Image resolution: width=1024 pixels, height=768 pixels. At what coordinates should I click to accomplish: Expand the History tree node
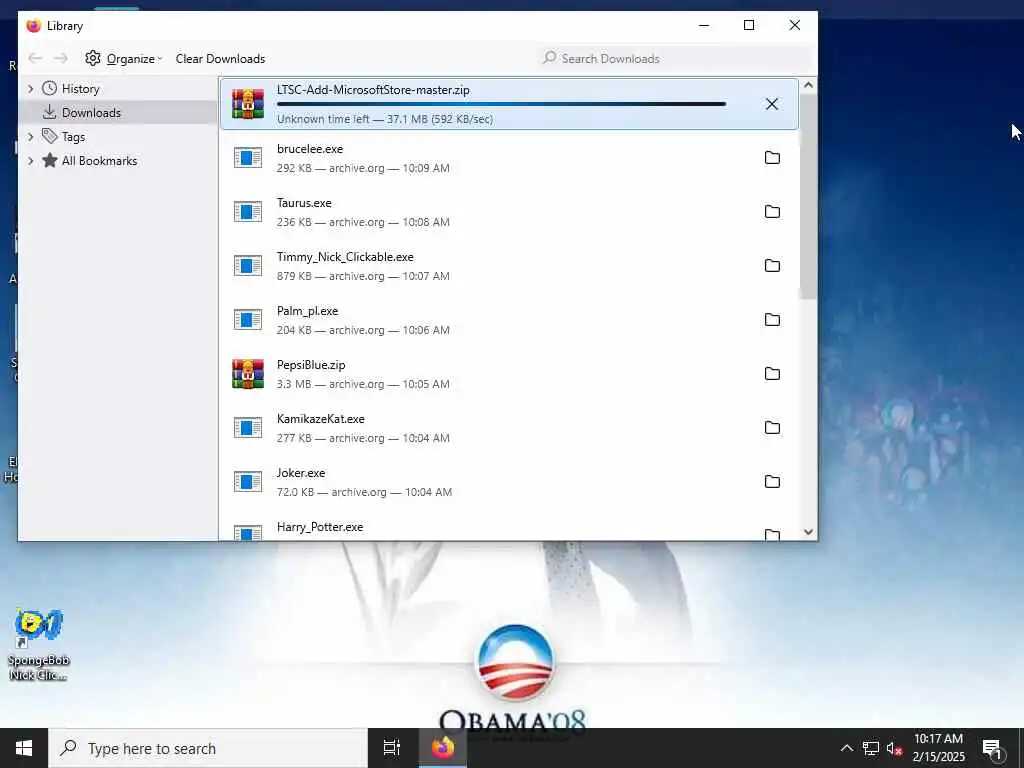[30, 89]
